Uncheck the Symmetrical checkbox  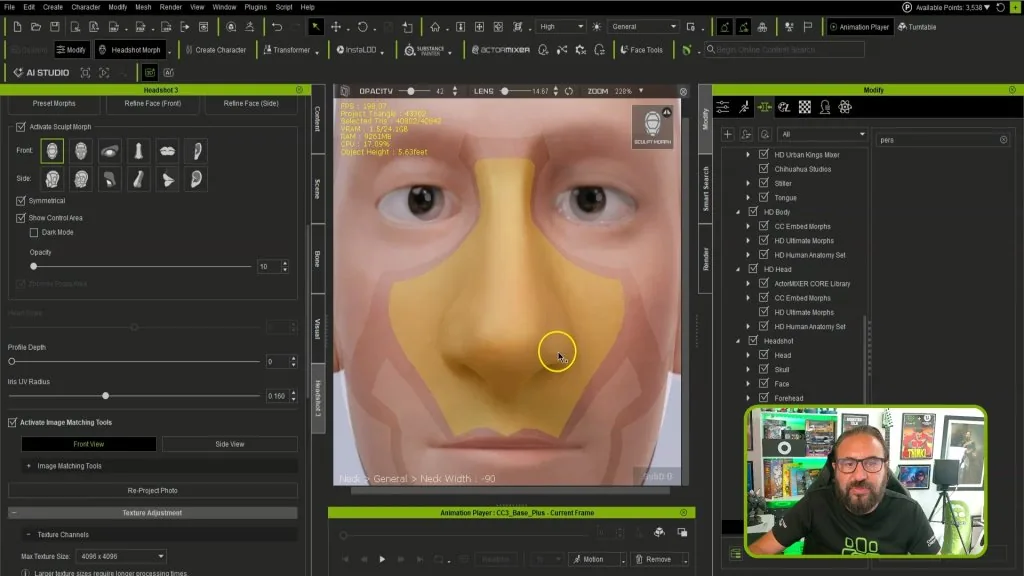pos(21,200)
